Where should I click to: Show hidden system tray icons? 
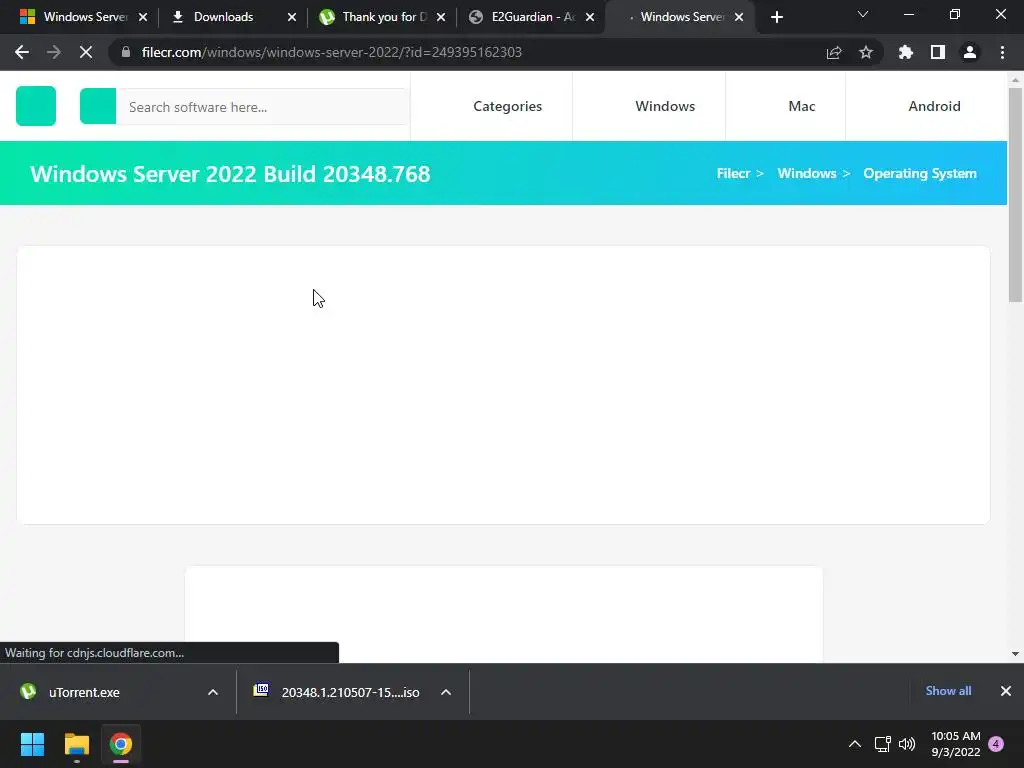854,744
